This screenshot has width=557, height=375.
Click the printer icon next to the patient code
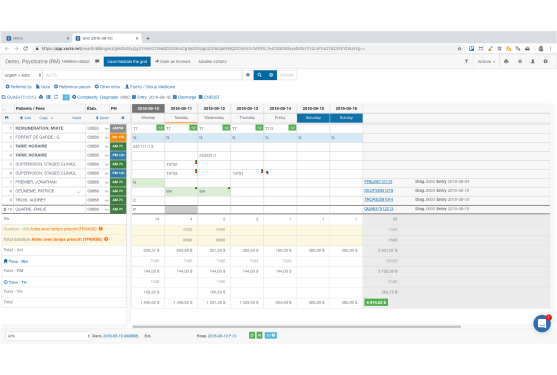point(41,97)
